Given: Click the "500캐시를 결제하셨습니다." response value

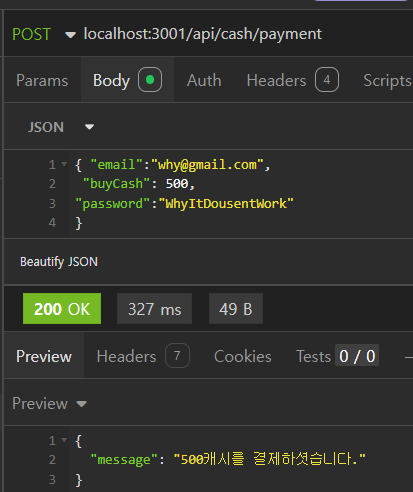Looking at the screenshot, I should pos(270,459).
